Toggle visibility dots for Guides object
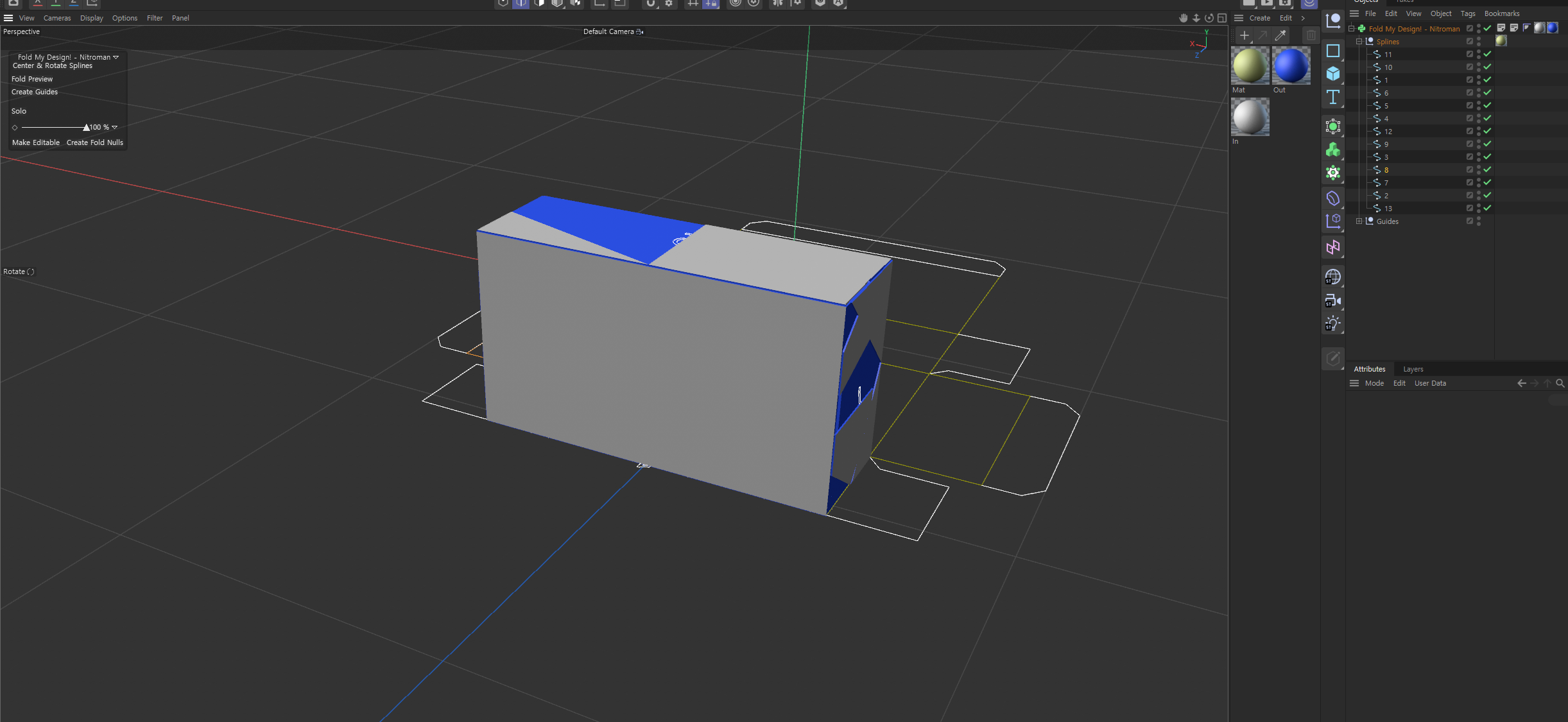The width and height of the screenshot is (1568, 722). (x=1479, y=221)
